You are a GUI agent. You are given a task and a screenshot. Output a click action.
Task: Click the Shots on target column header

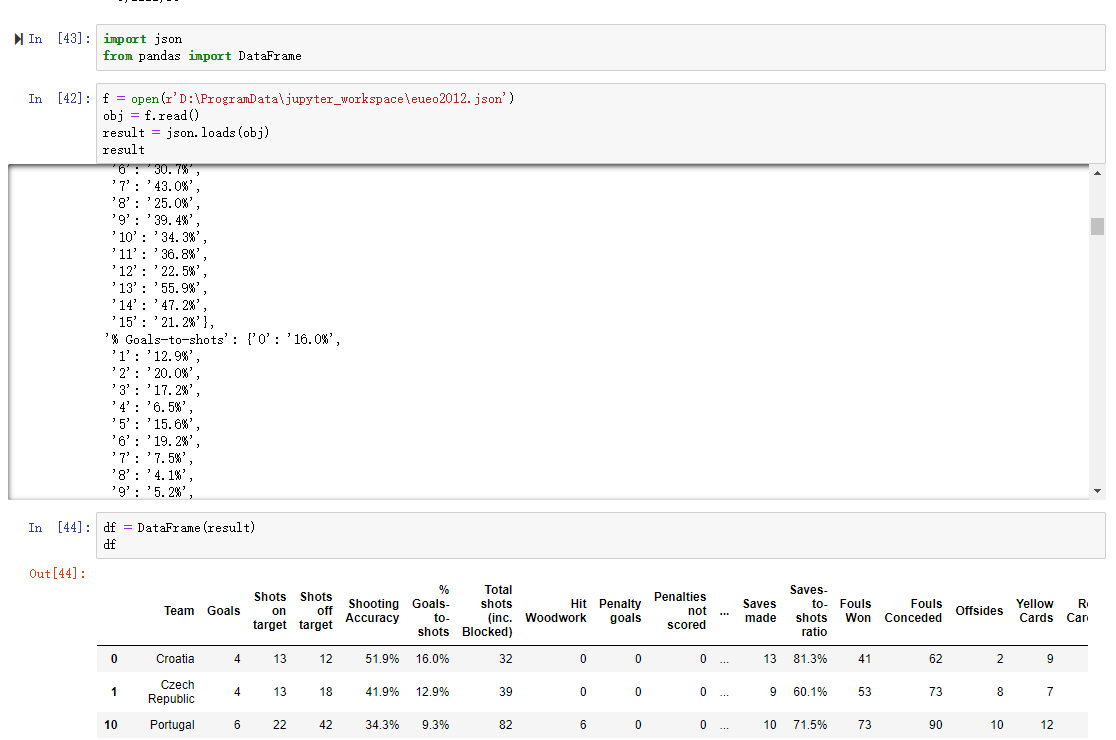pyautogui.click(x=270, y=611)
